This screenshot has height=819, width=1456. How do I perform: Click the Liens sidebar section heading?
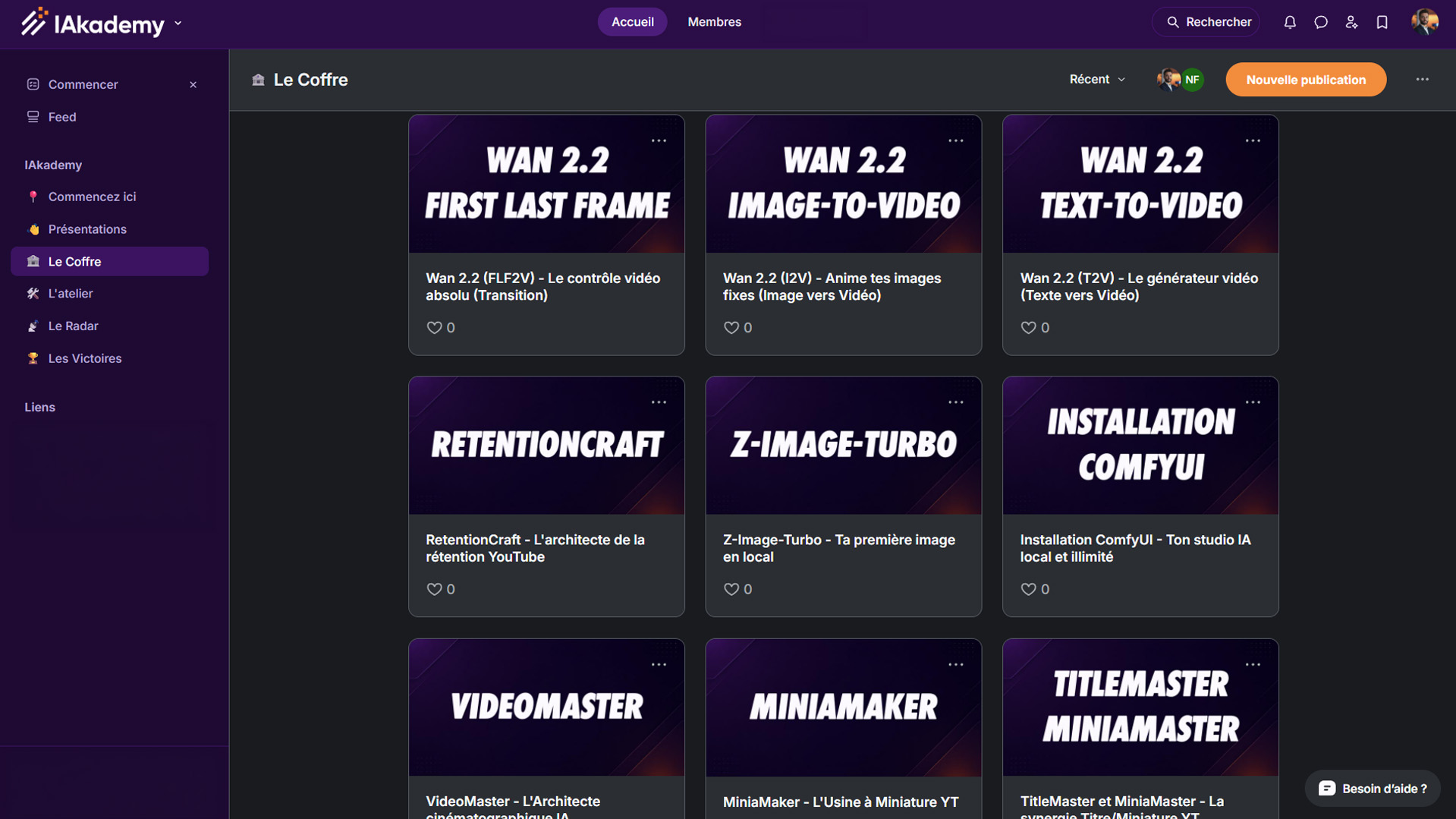click(x=39, y=408)
